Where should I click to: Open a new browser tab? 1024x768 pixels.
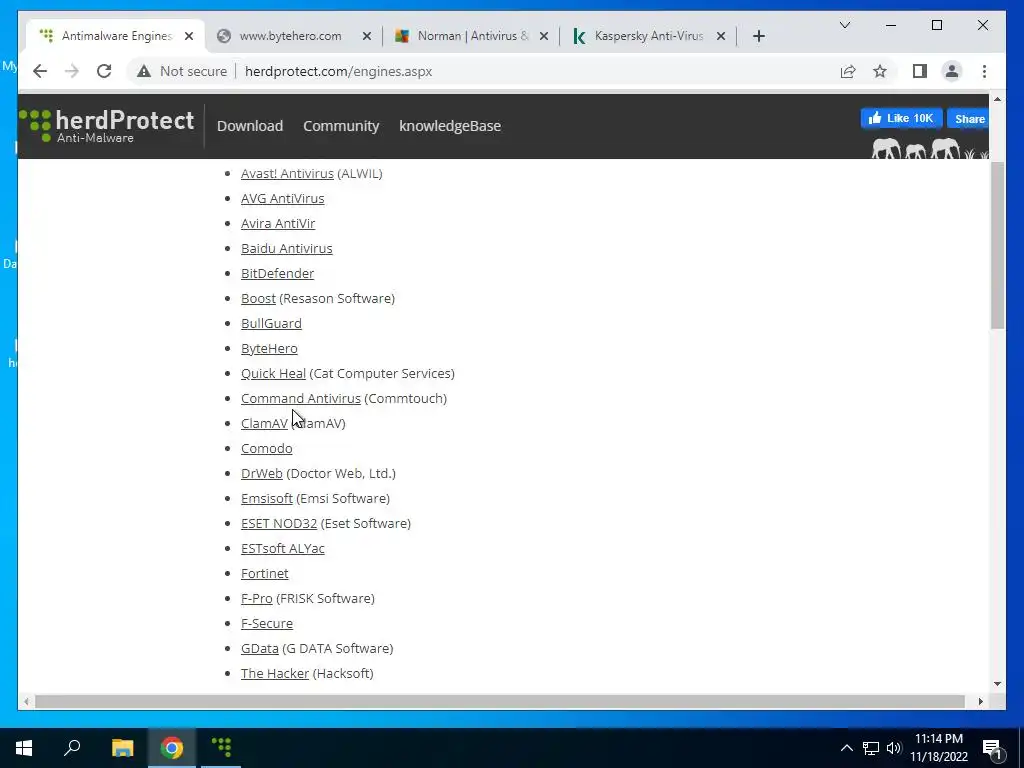pos(758,36)
